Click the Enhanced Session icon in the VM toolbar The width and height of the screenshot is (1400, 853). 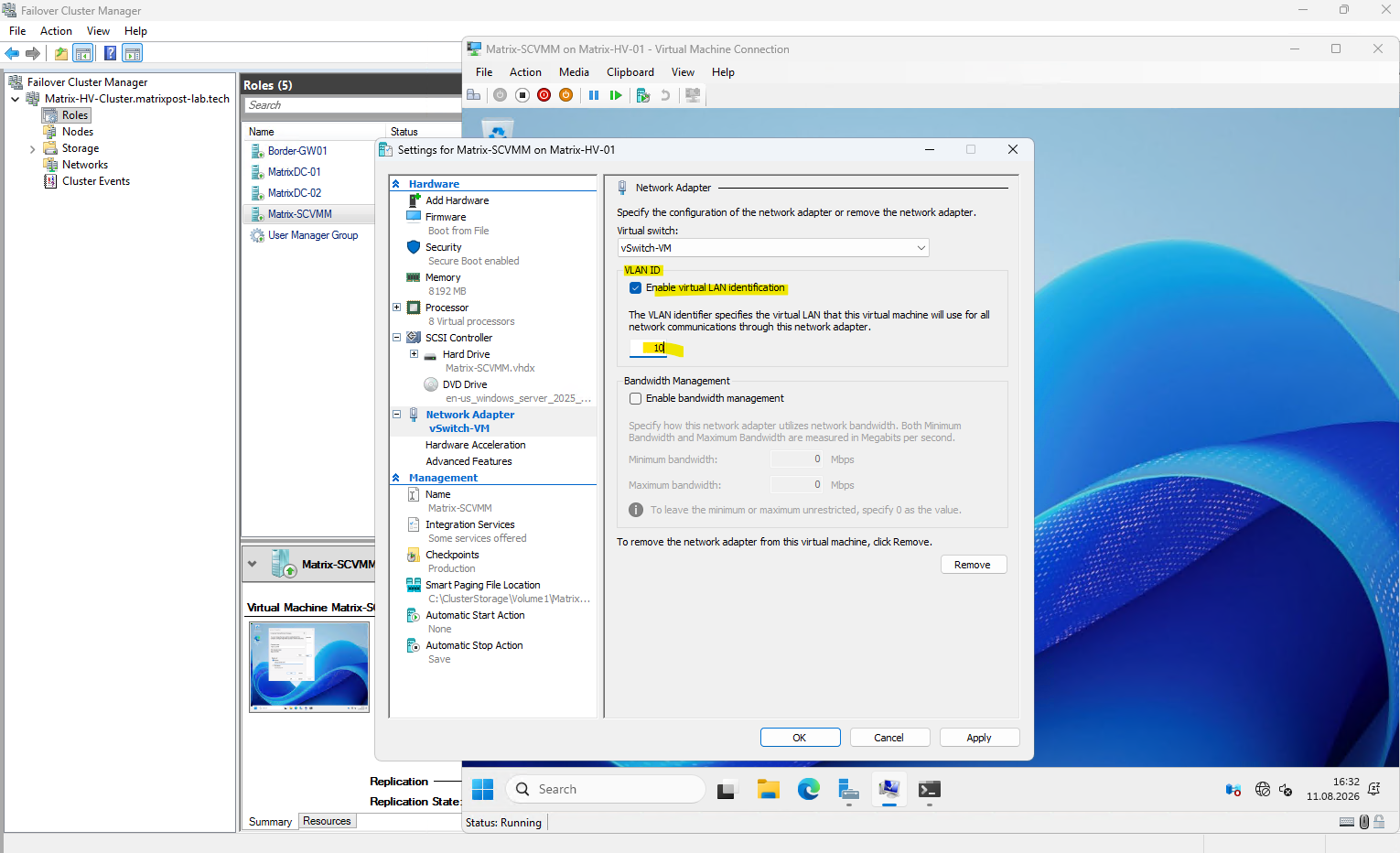click(693, 95)
